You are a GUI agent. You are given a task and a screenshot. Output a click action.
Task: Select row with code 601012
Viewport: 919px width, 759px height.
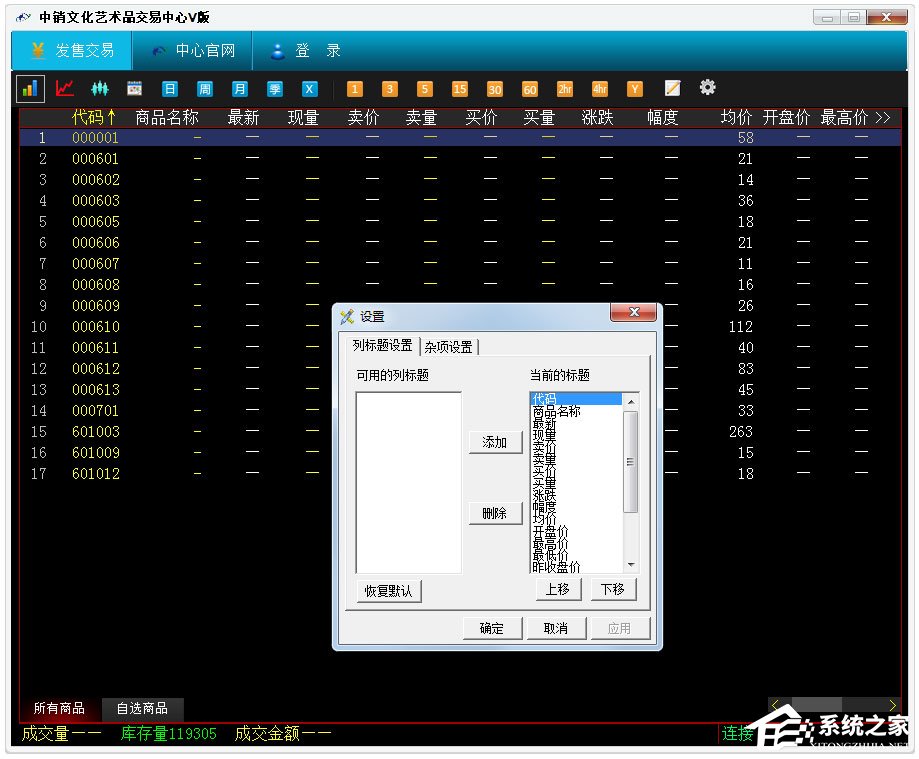(460, 474)
